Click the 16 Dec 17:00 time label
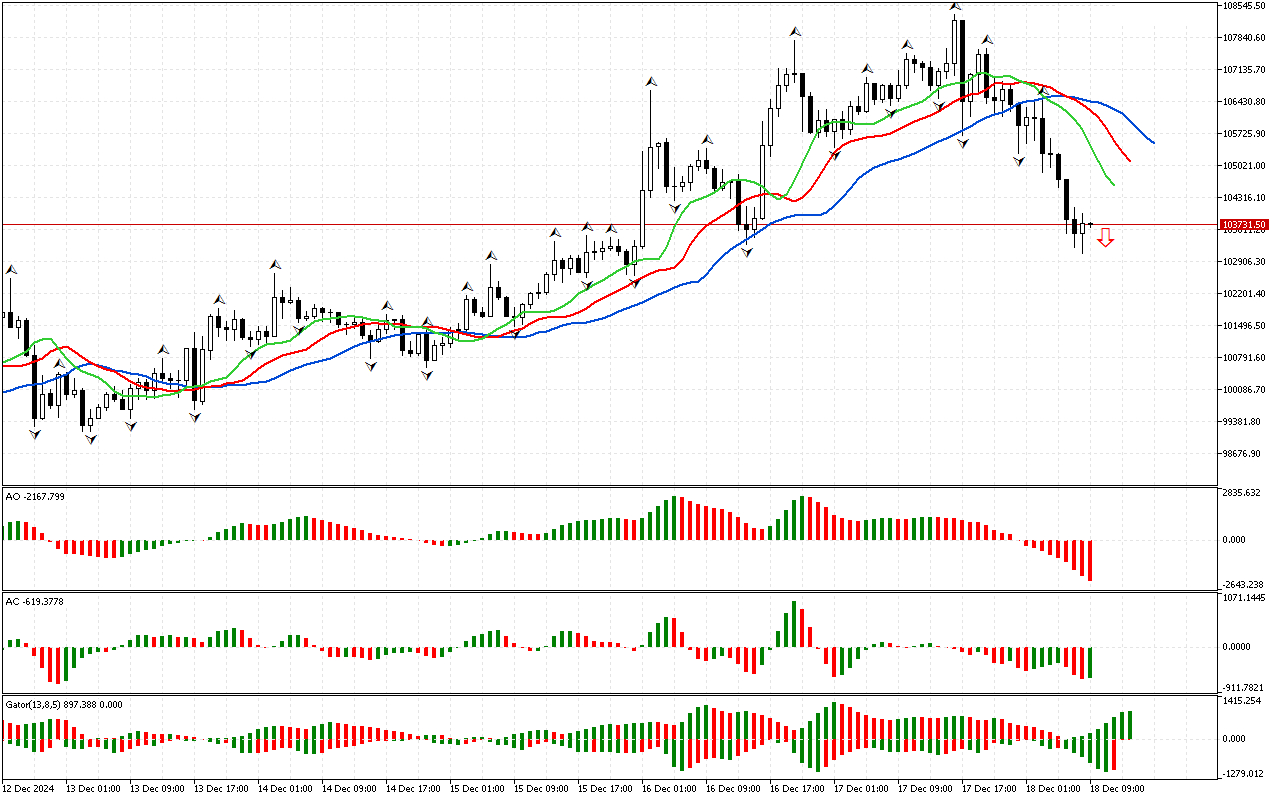The image size is (1280, 800). [x=798, y=789]
